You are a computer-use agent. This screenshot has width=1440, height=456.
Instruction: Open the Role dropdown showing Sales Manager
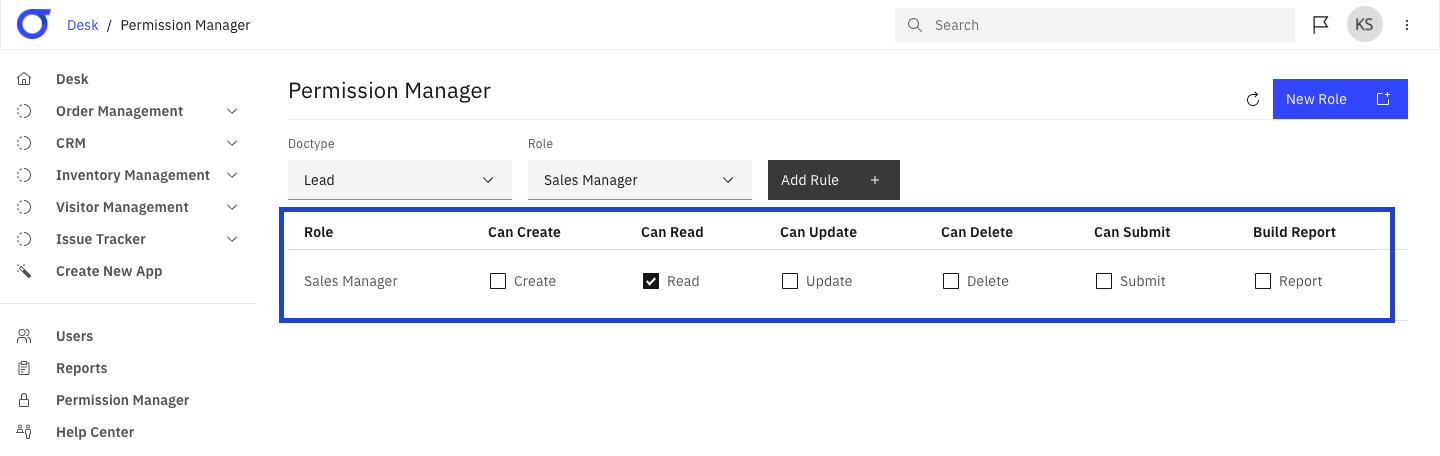click(640, 180)
